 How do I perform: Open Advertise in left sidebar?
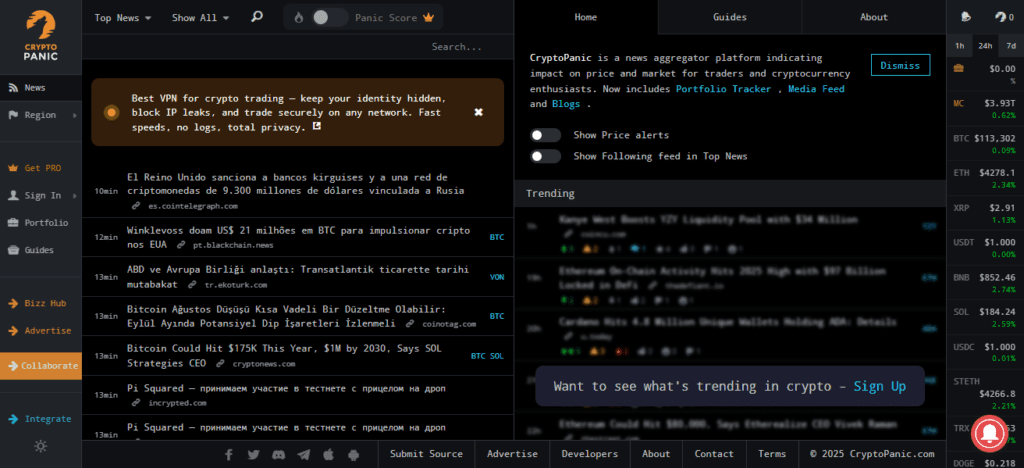tap(40, 331)
